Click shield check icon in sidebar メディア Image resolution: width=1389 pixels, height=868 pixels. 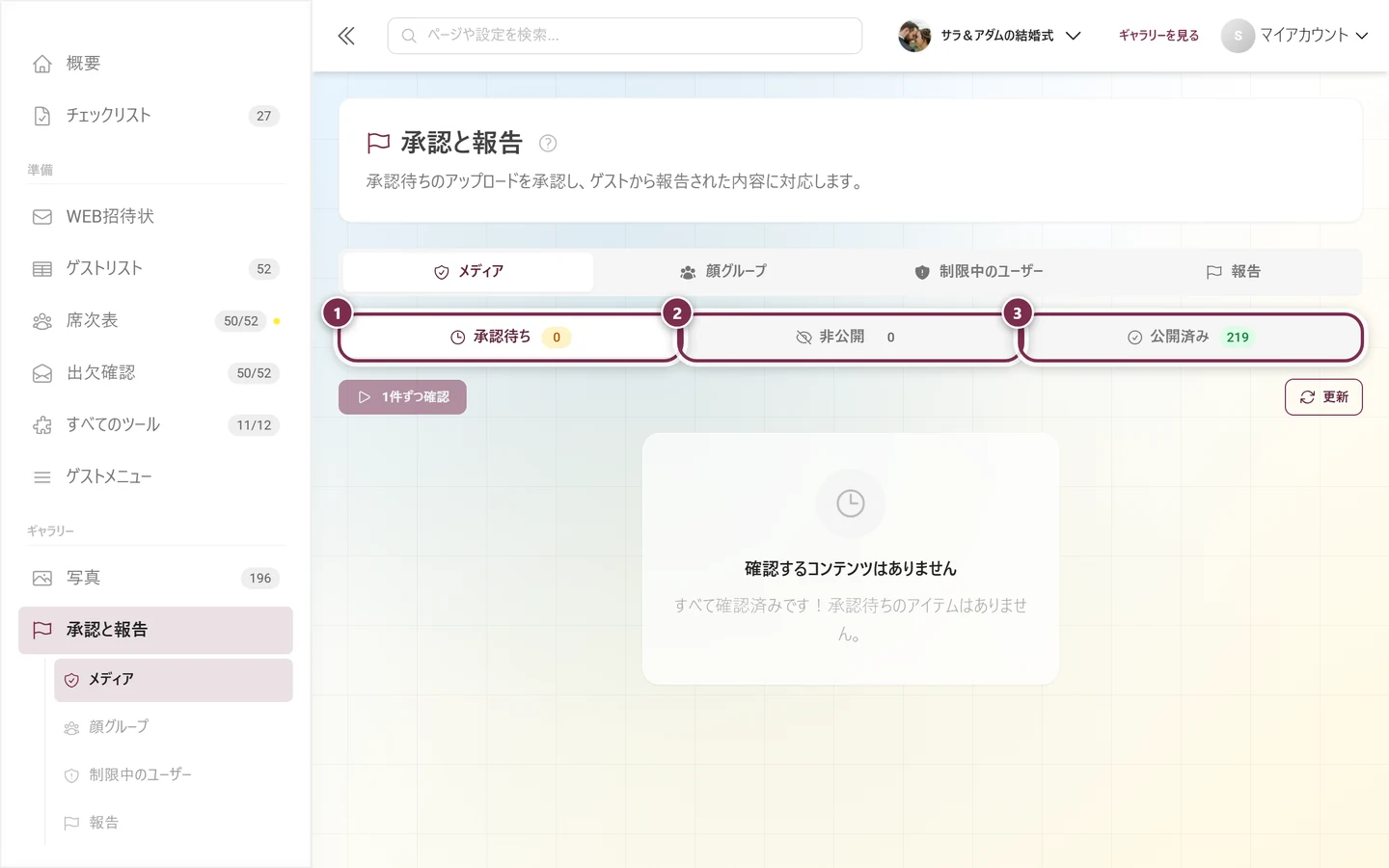pyautogui.click(x=71, y=681)
